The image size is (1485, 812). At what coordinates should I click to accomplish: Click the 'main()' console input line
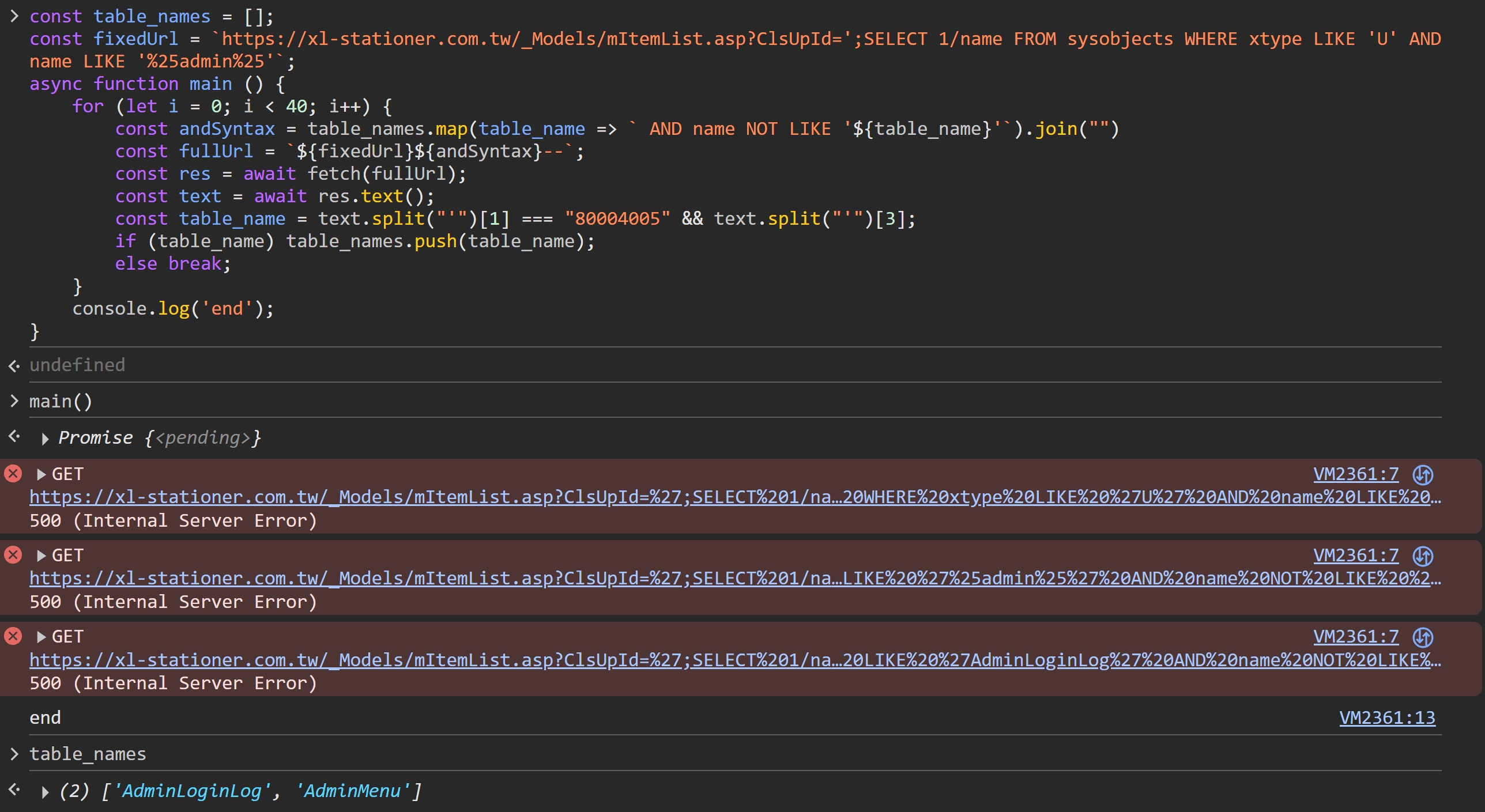point(61,402)
